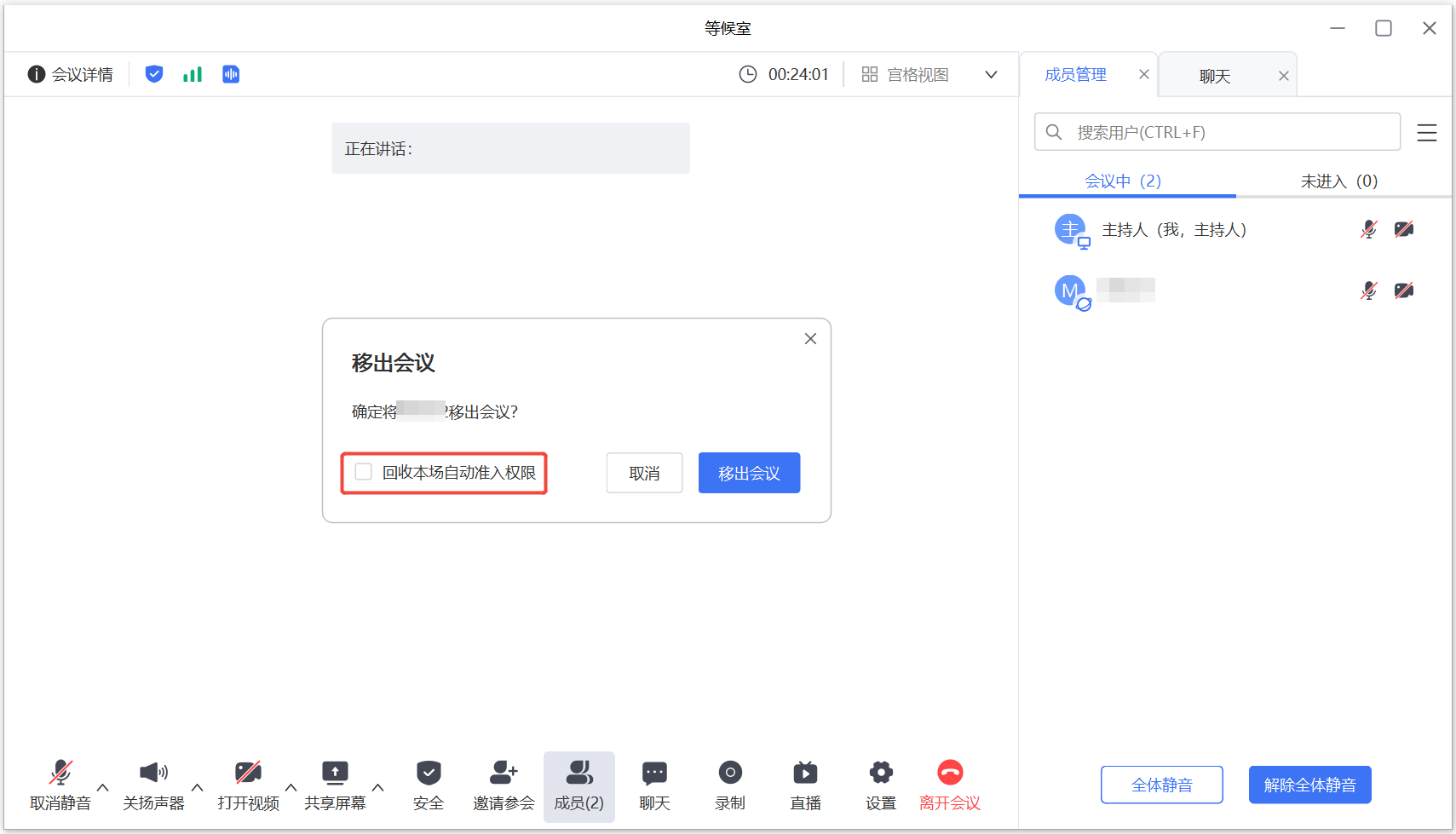Click the Record icon in toolbar

click(730, 774)
